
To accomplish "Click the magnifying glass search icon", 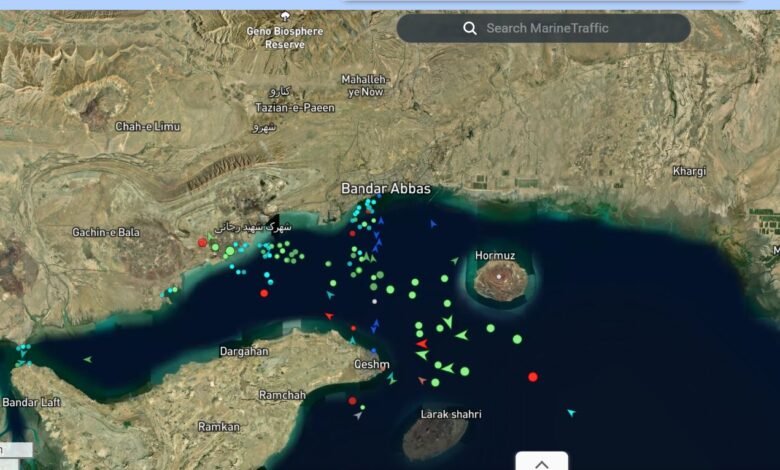I will 470,28.
